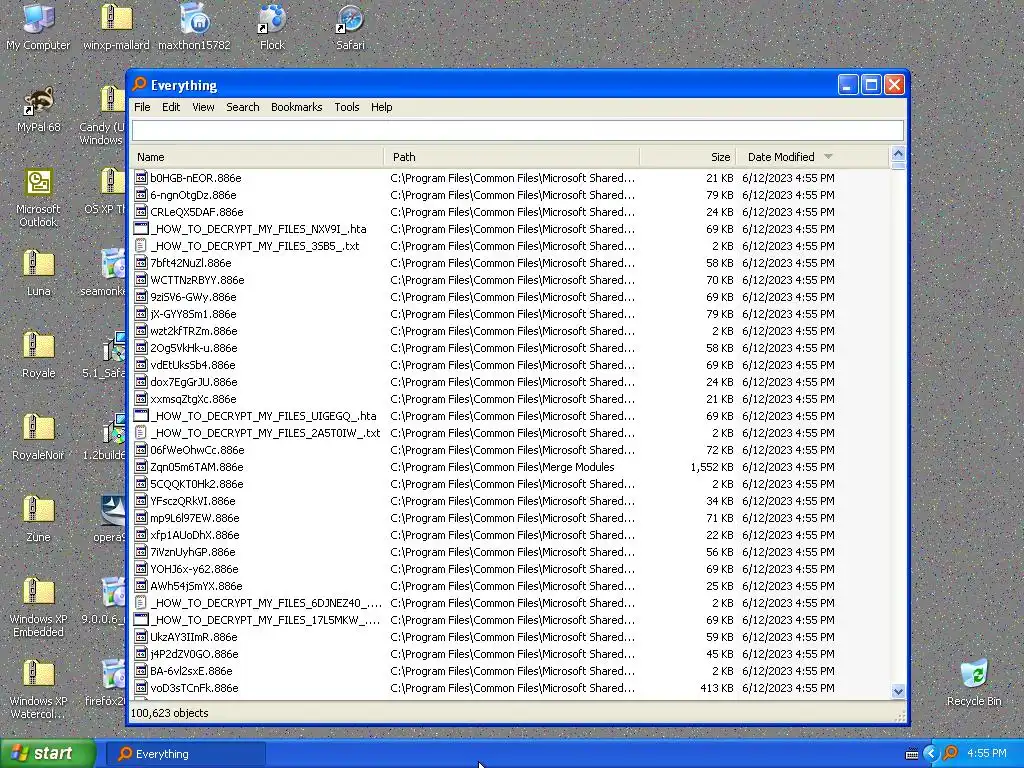
Task: Click the Everything window title magnifier icon
Action: 139,84
